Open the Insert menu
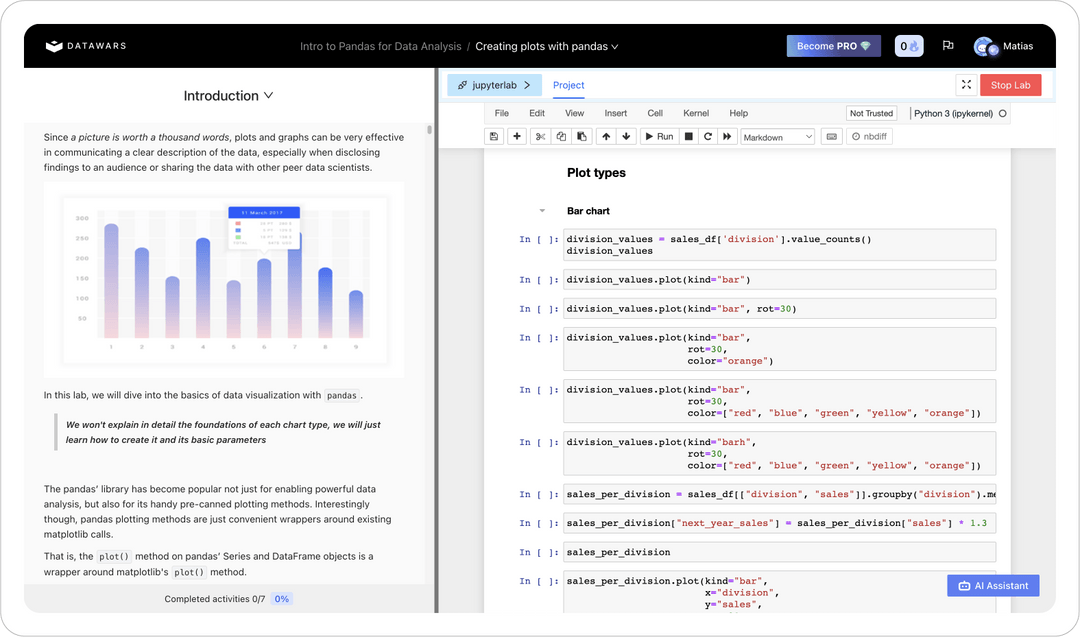Image resolution: width=1080 pixels, height=637 pixels. click(616, 114)
